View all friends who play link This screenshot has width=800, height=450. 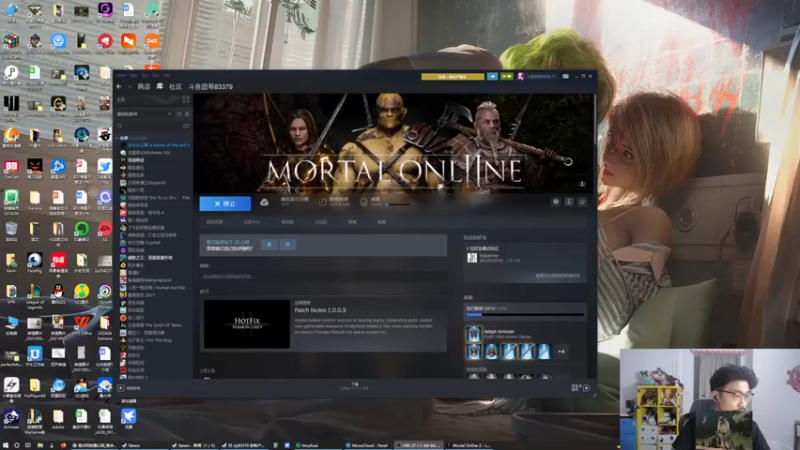[x=558, y=276]
